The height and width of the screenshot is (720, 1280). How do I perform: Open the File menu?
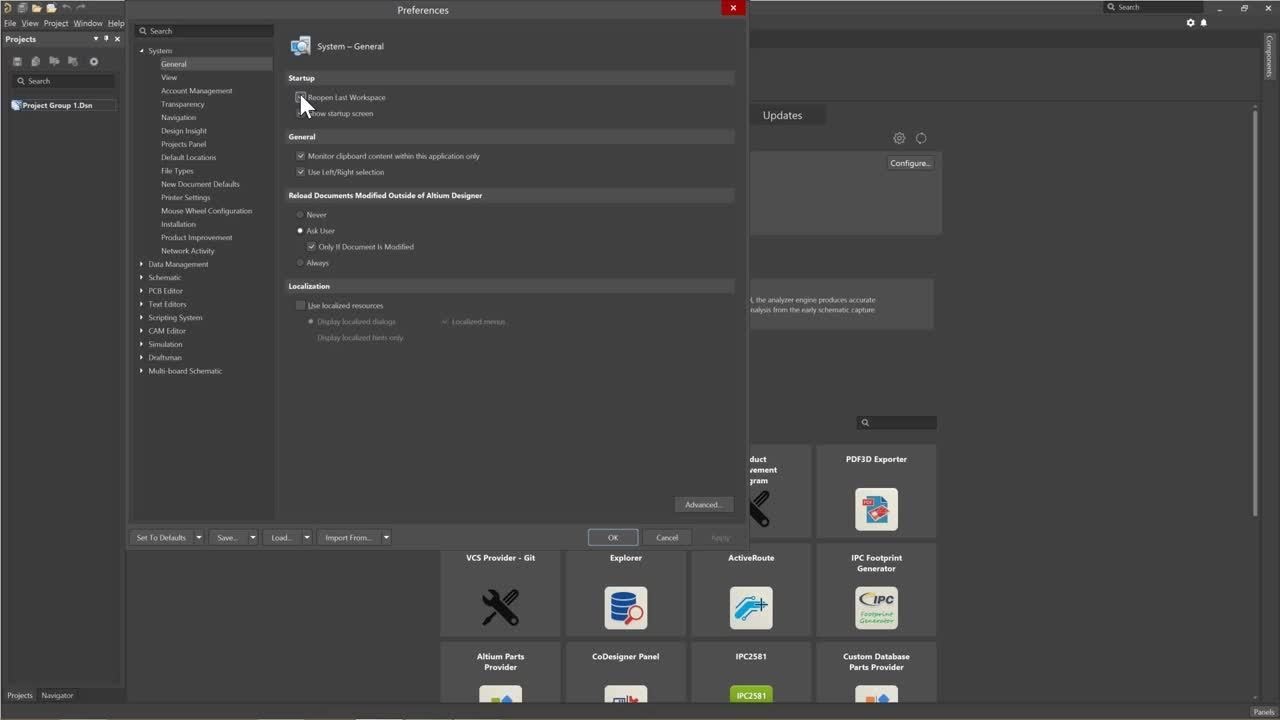(x=10, y=23)
